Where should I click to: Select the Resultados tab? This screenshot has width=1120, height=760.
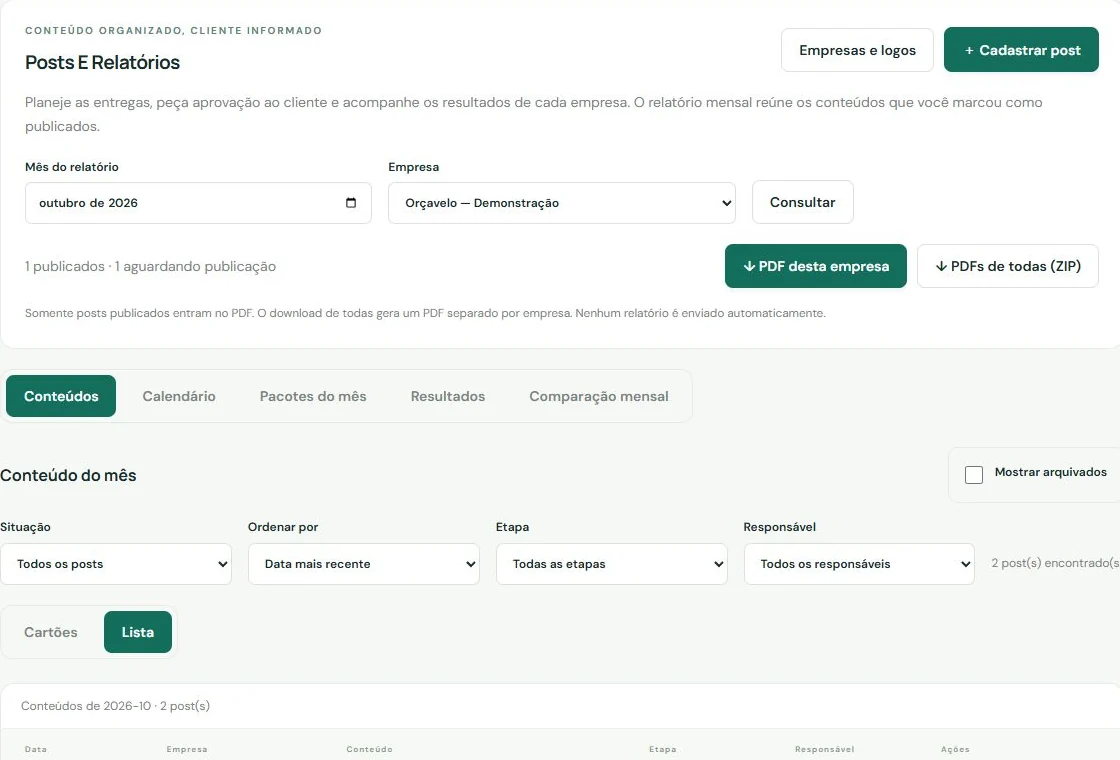448,396
